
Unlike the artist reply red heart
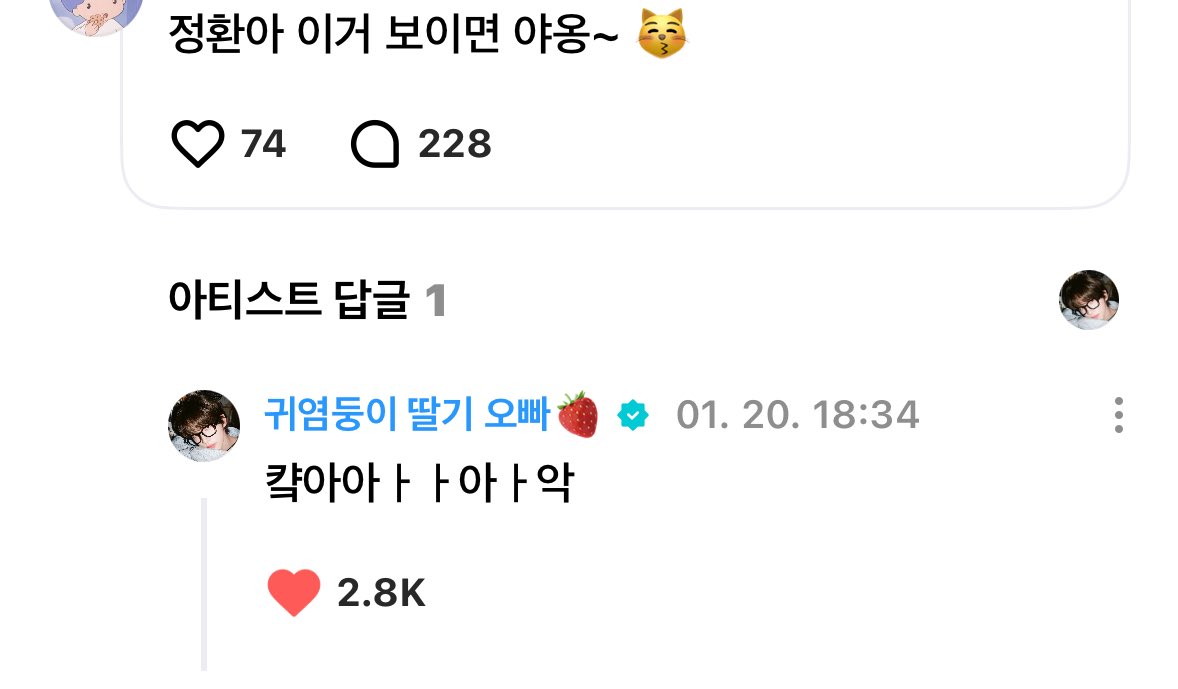pos(294,593)
